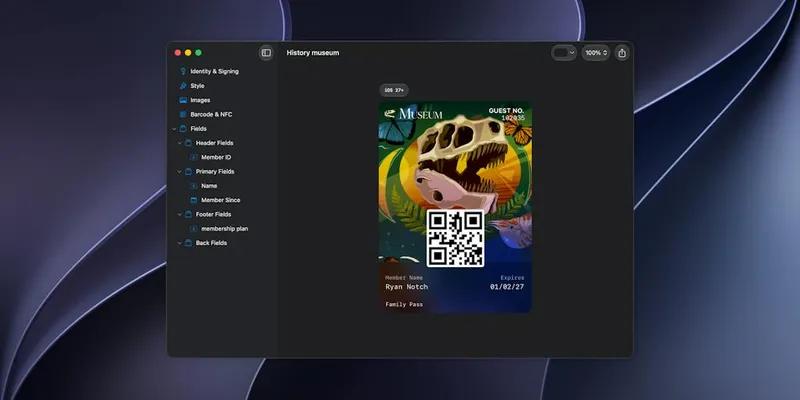The width and height of the screenshot is (800, 400).
Task: Select the Member Since date field icon
Action: [x=194, y=200]
